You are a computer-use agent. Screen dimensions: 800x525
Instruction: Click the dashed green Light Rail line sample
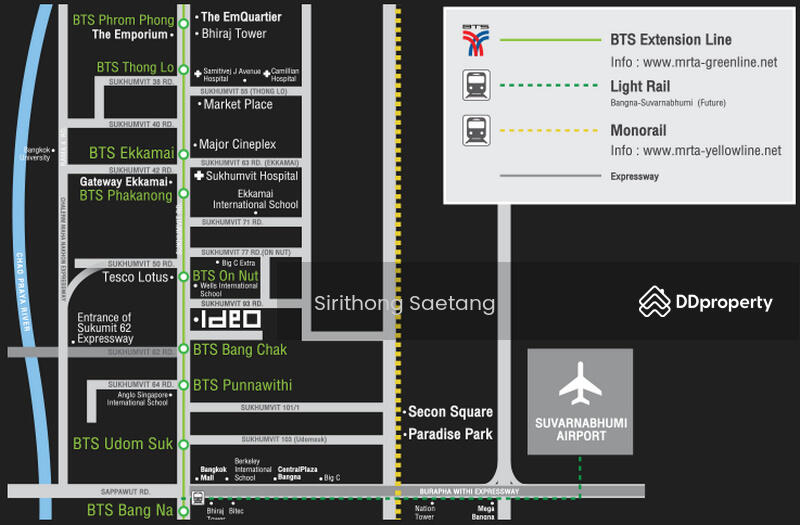click(x=549, y=85)
